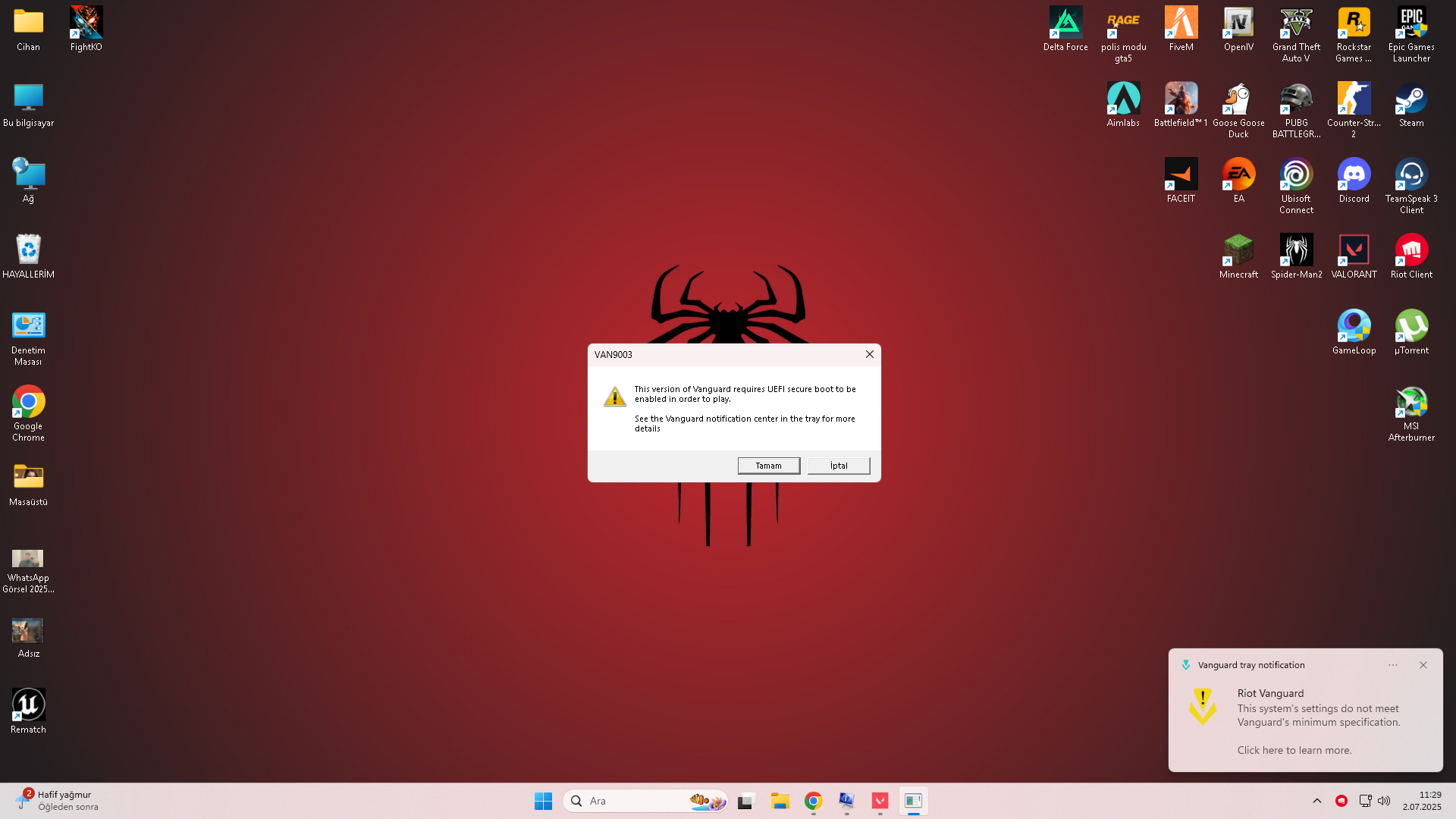Open File Explorer from the taskbar
This screenshot has width=1456, height=819.
click(x=780, y=801)
